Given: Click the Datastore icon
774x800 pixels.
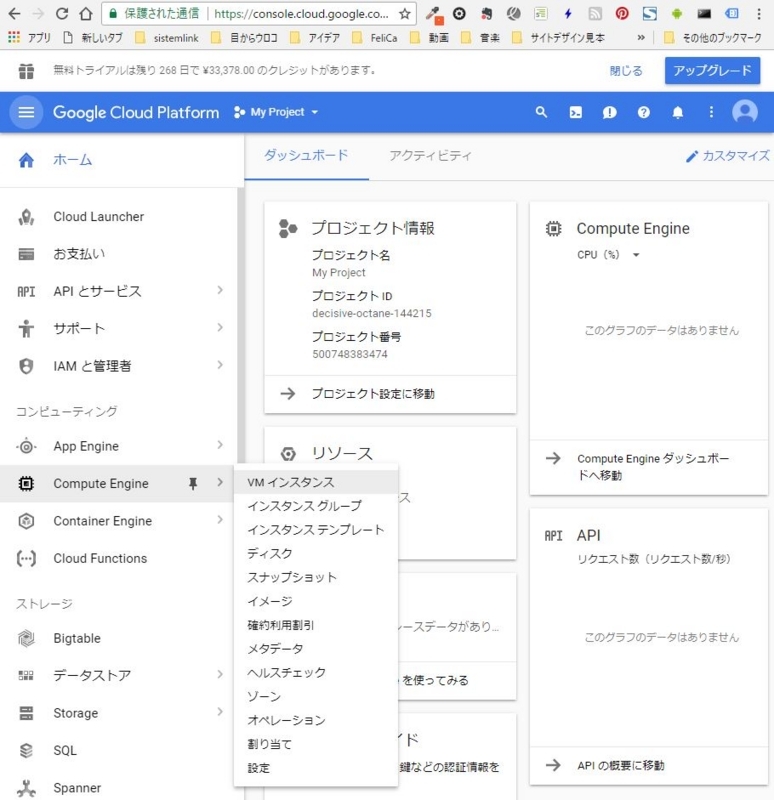Looking at the screenshot, I should 26,676.
